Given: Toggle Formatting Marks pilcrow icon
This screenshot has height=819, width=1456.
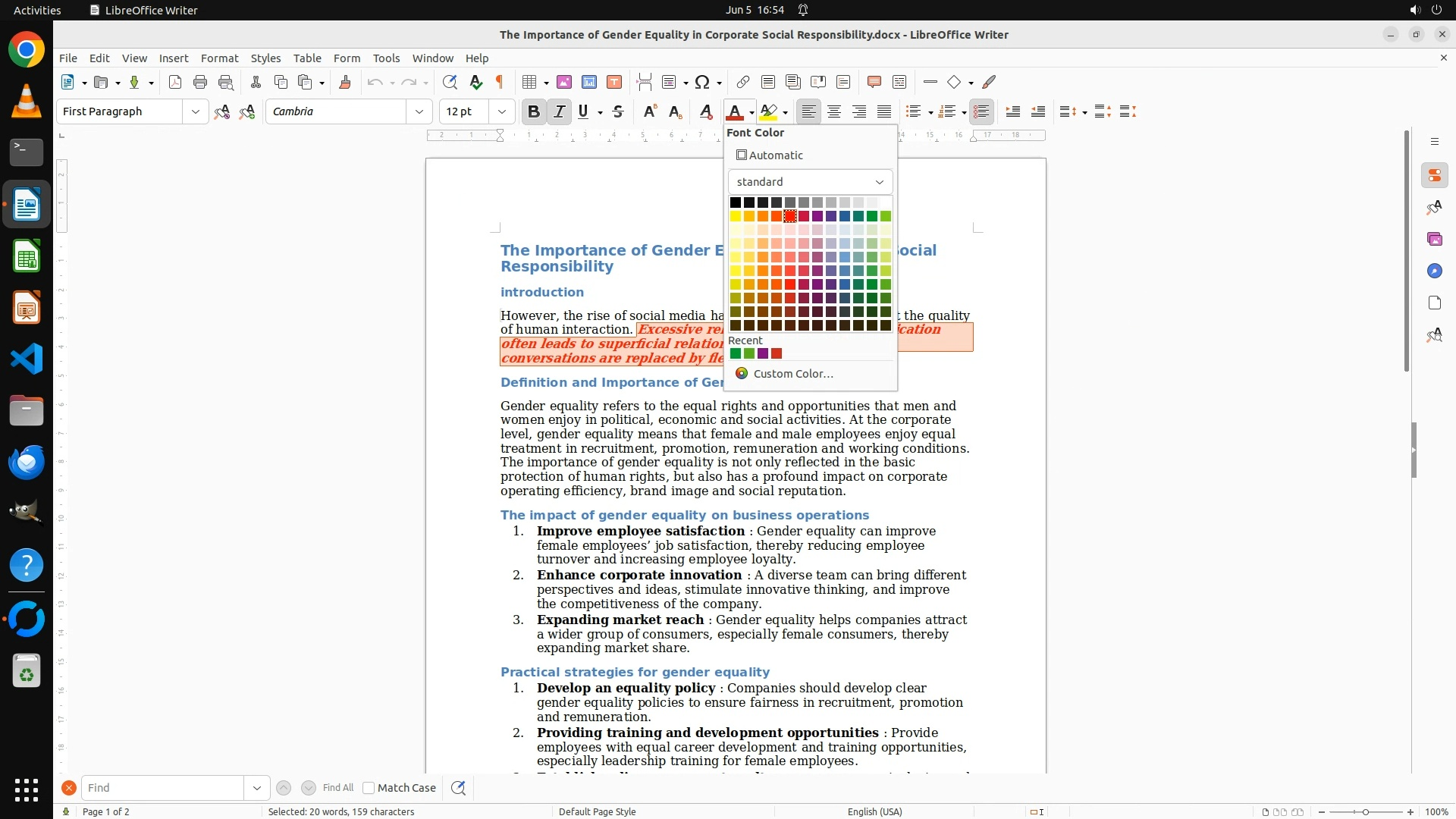Looking at the screenshot, I should 500,82.
